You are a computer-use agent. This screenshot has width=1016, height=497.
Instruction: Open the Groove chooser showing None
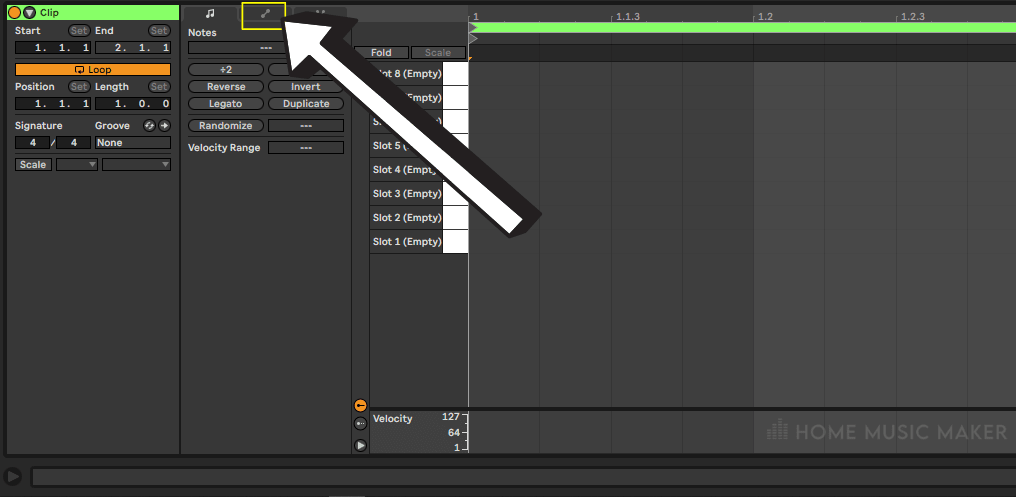click(133, 143)
